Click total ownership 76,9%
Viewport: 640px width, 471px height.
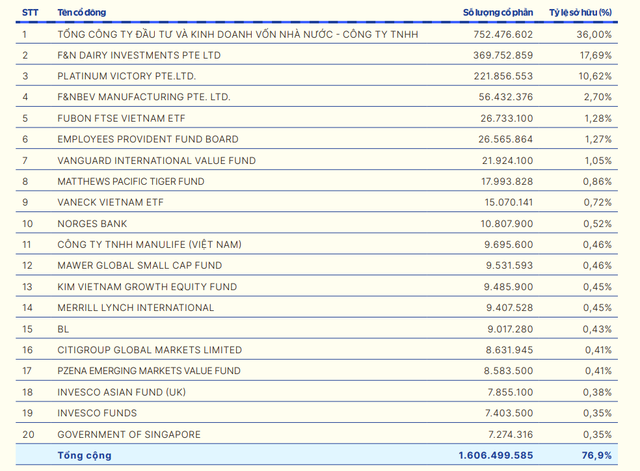click(597, 455)
